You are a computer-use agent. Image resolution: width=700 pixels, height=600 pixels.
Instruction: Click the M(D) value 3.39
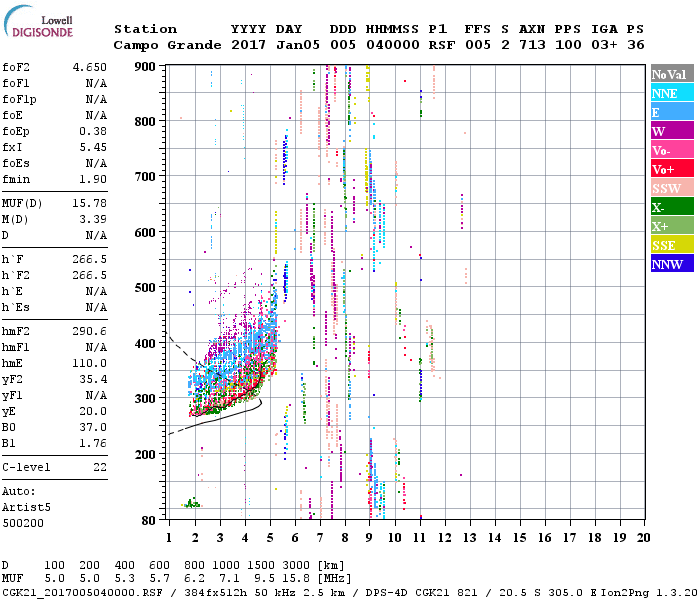tap(93, 219)
